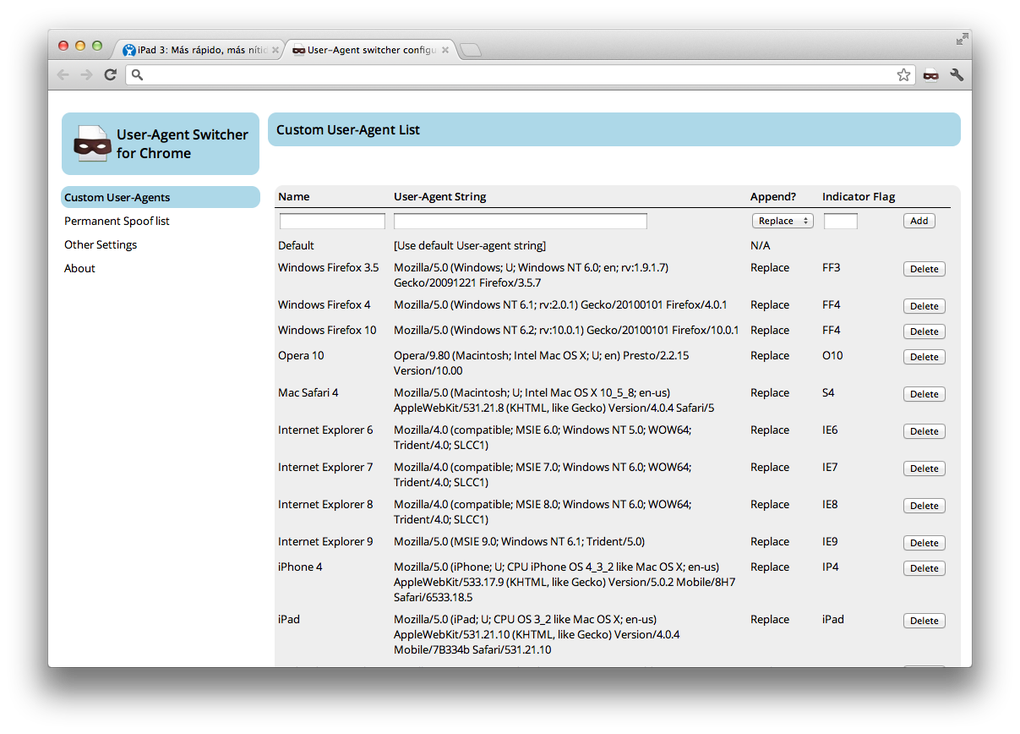Click the FF3 indicator flag
Viewport: 1020px width, 734px height.
pyautogui.click(x=831, y=267)
